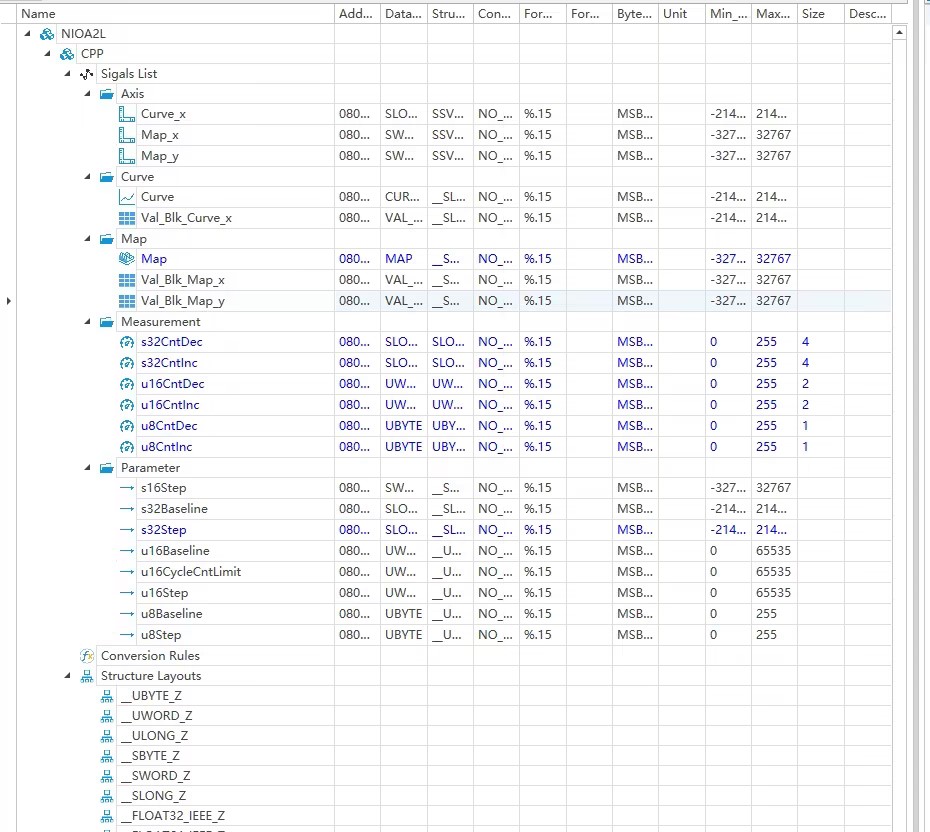Click the s16Step parameter arrow icon
This screenshot has height=832, width=930.
(x=126, y=488)
